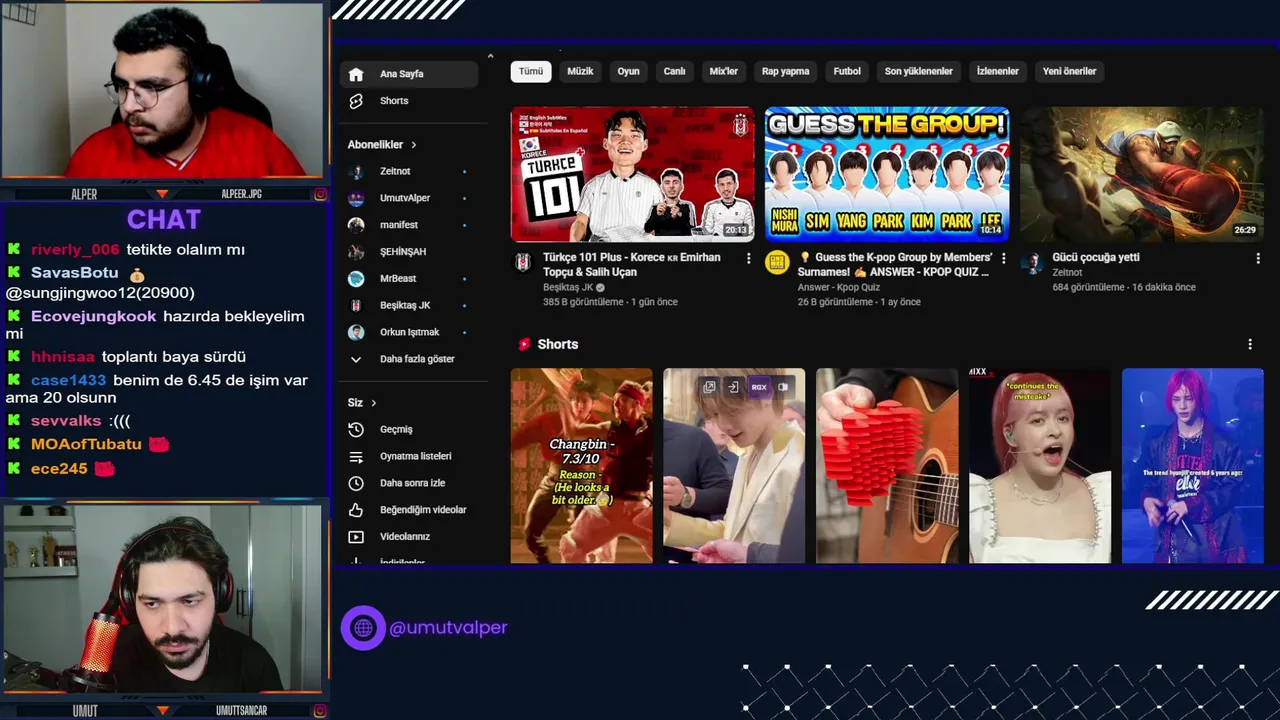Click case1433 username in chat
The width and height of the screenshot is (1280, 720).
tap(68, 381)
